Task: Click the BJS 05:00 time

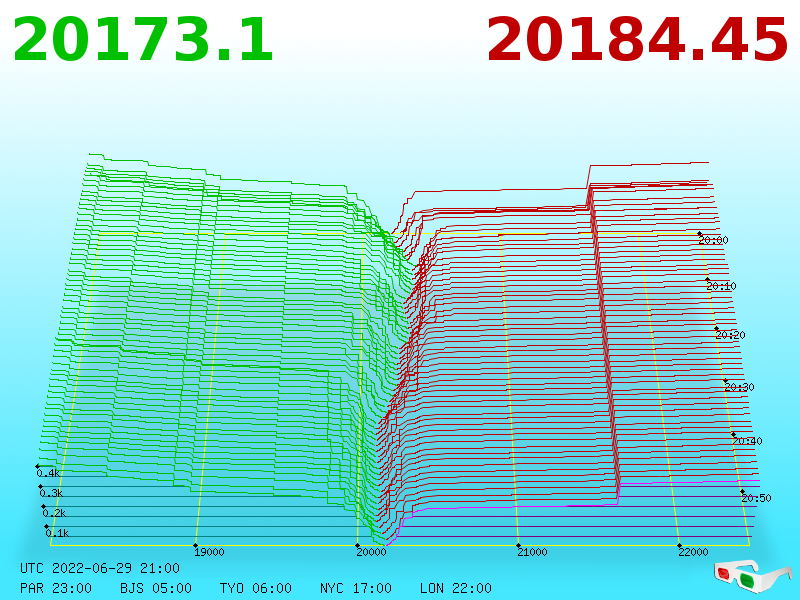Action: click(156, 588)
